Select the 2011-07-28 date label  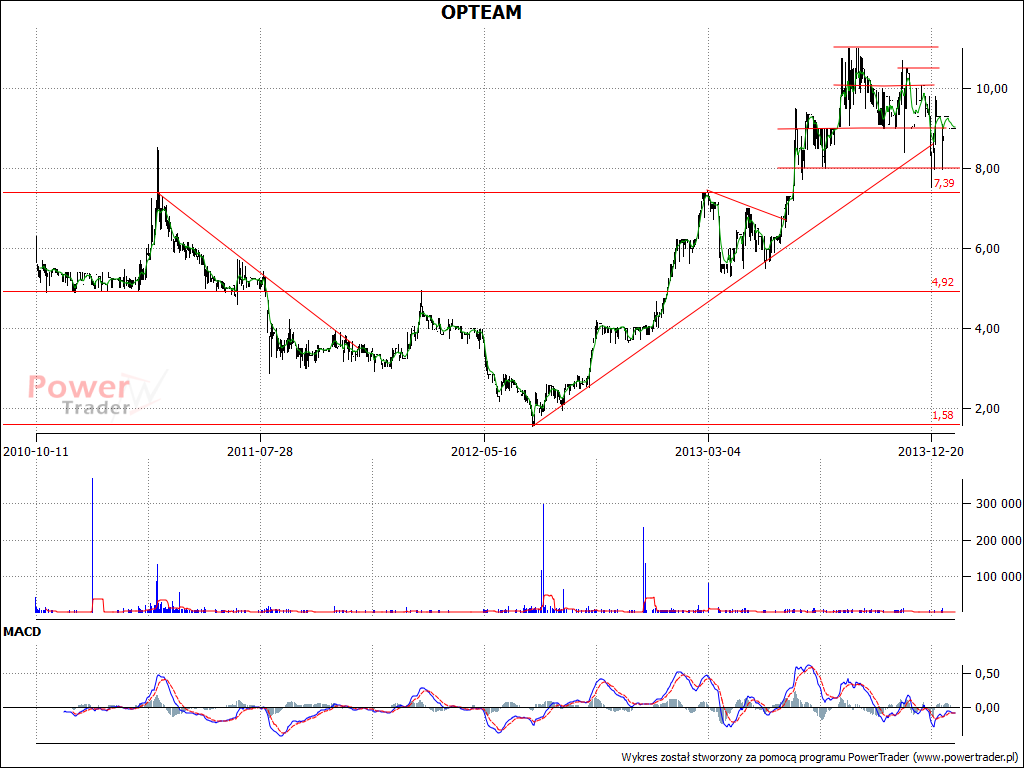click(260, 451)
